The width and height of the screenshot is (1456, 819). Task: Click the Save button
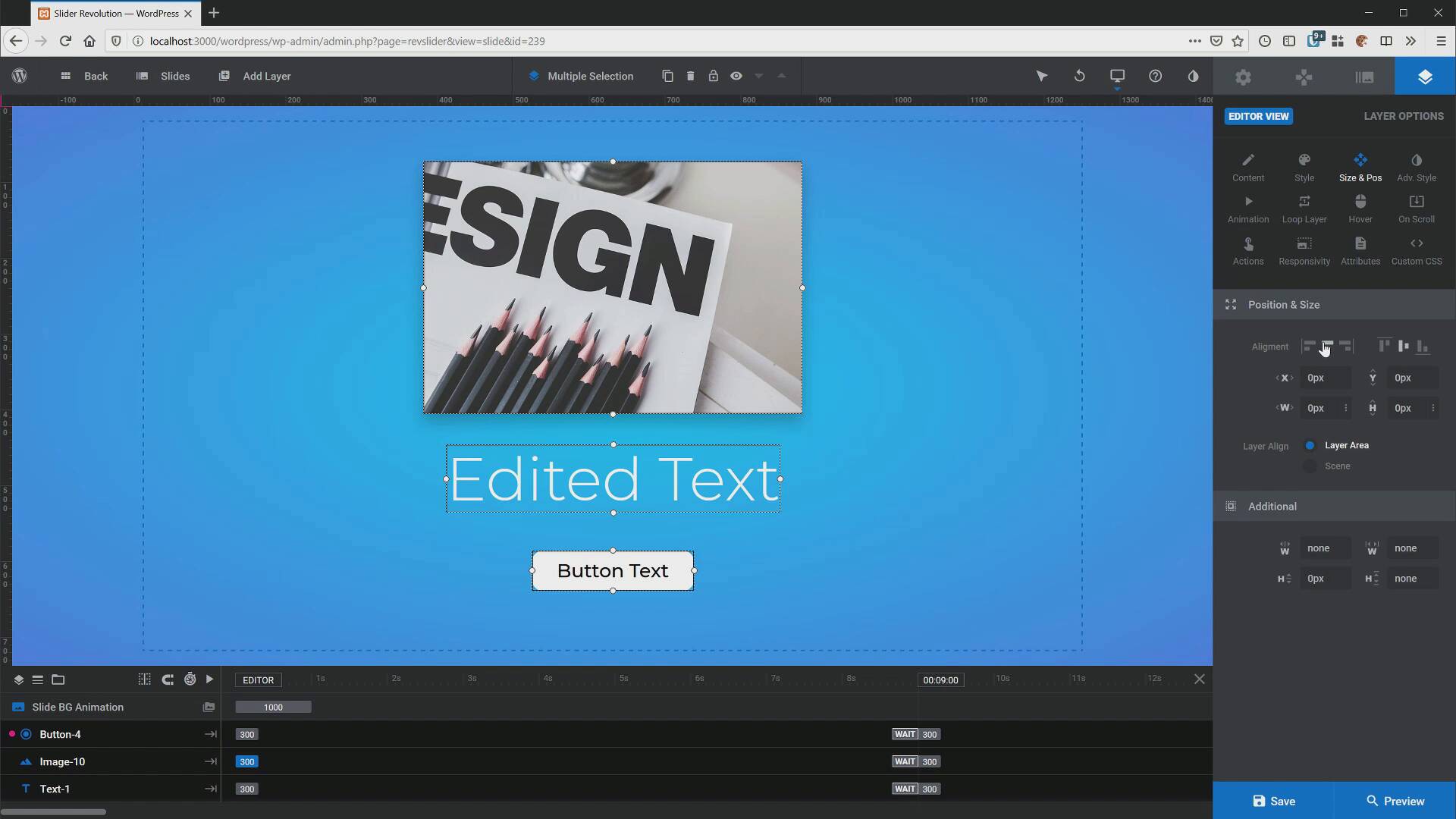pos(1274,801)
